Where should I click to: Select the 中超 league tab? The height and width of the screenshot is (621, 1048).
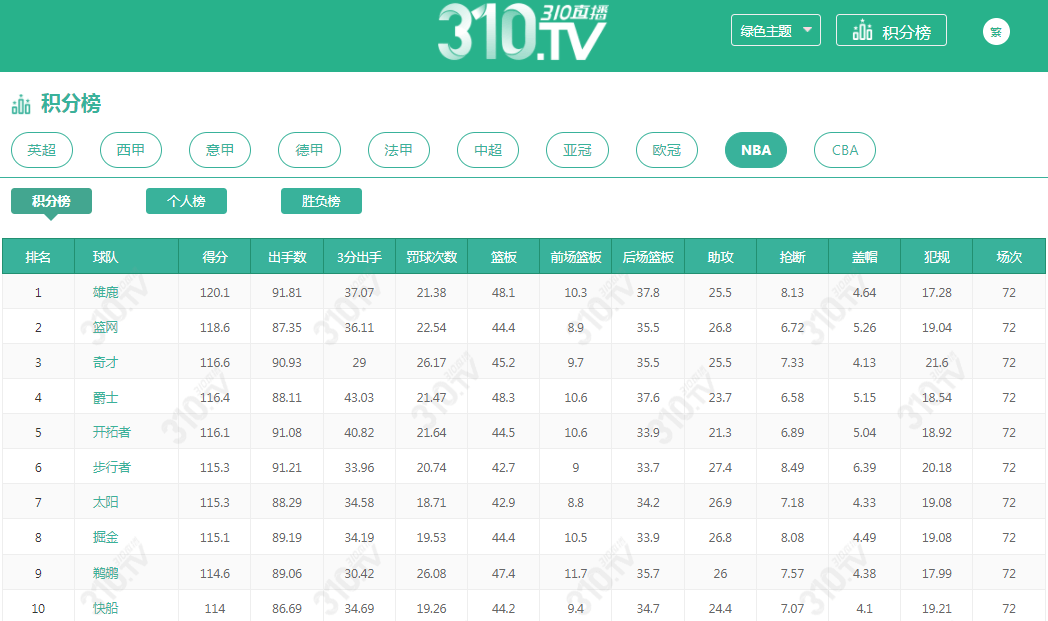[488, 150]
